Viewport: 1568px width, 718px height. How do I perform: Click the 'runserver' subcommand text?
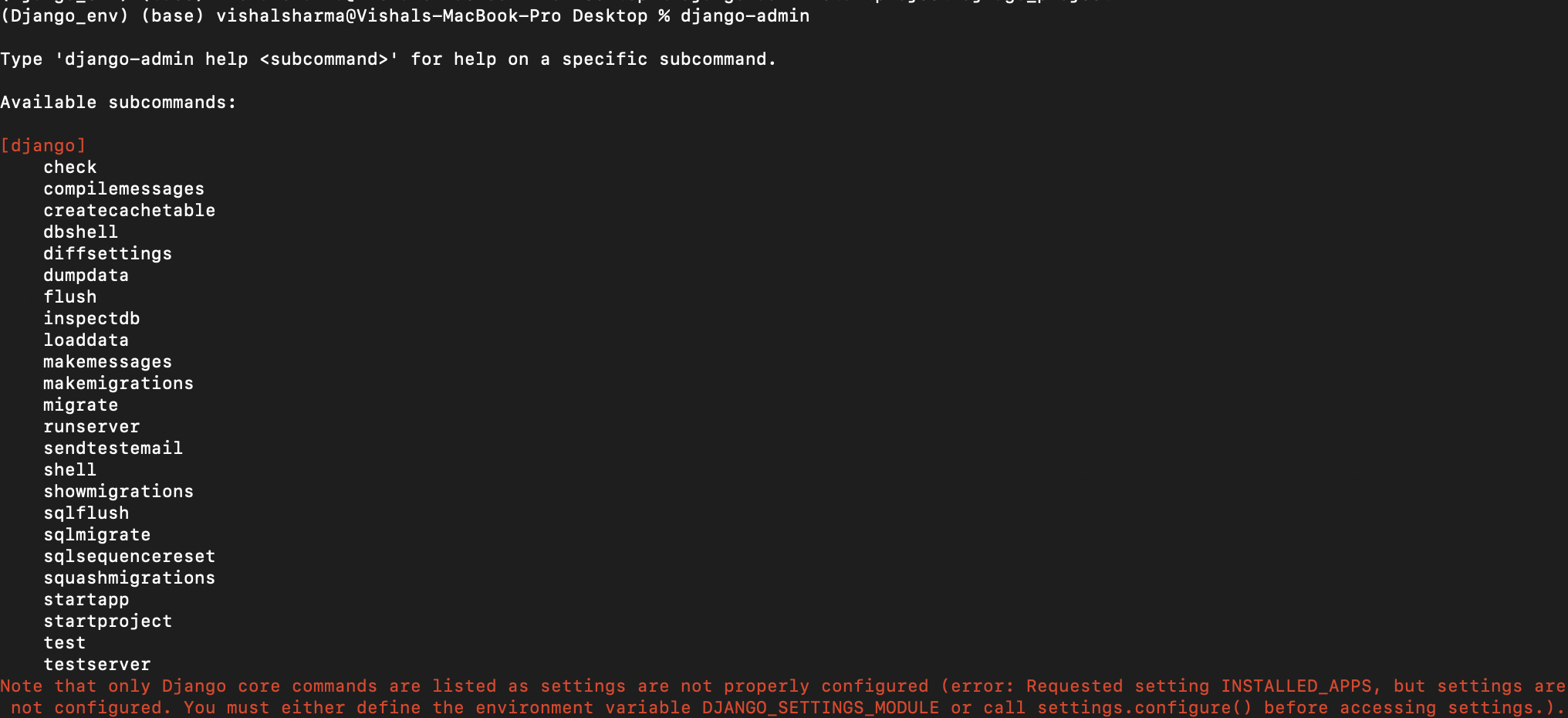pos(92,427)
